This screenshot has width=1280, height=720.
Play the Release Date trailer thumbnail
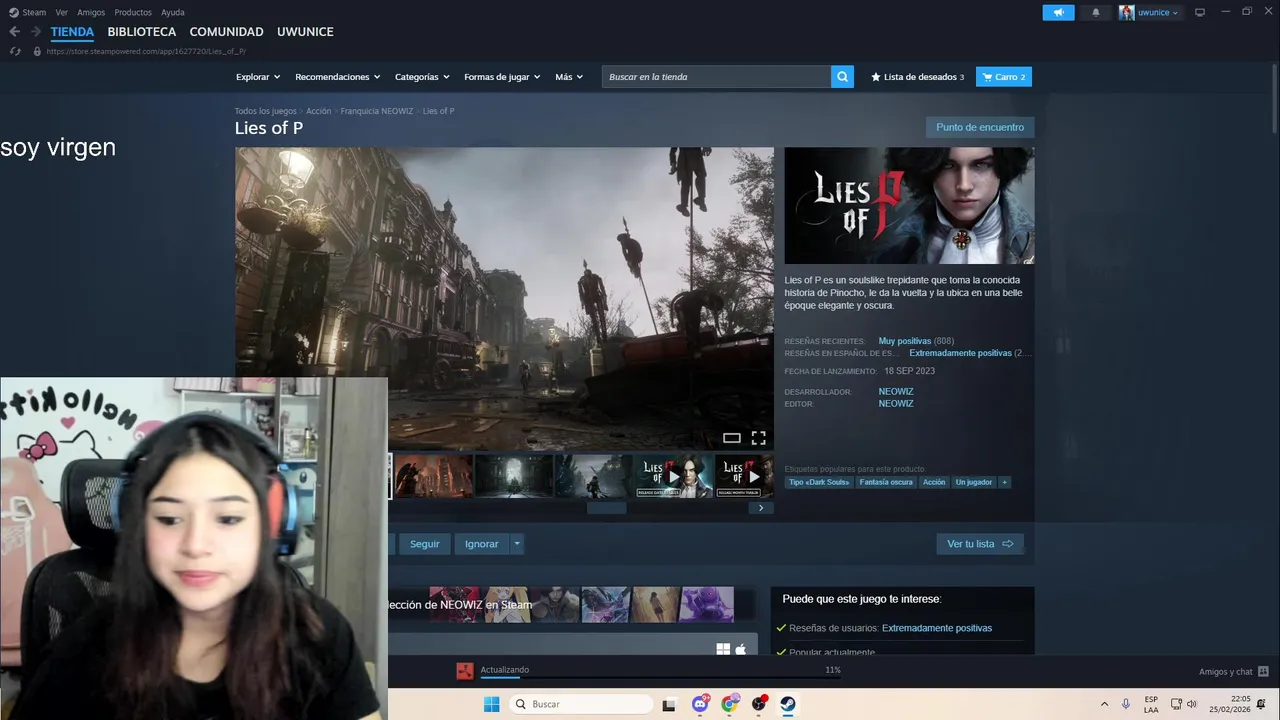coord(674,476)
